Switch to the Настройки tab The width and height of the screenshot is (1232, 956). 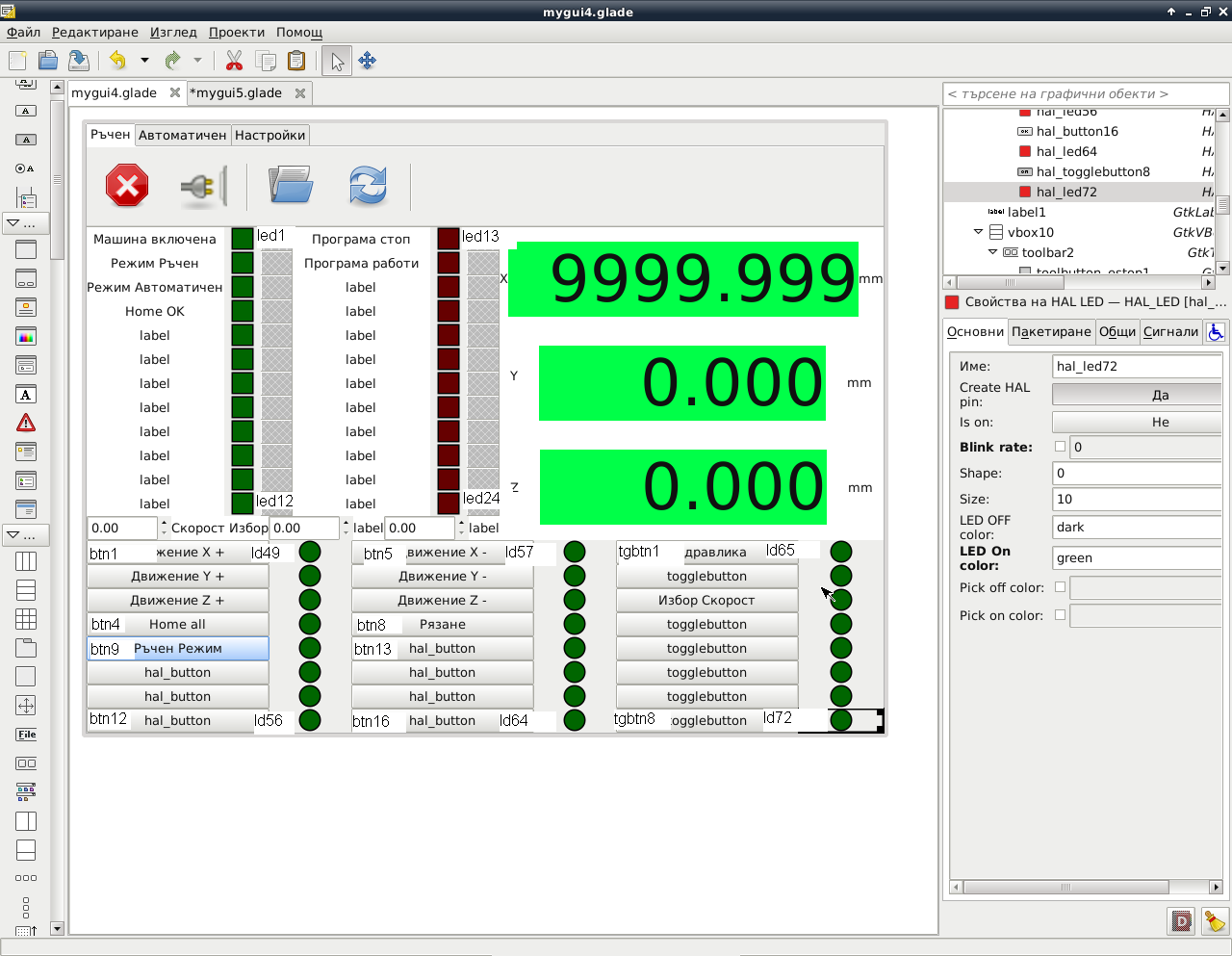click(x=269, y=135)
